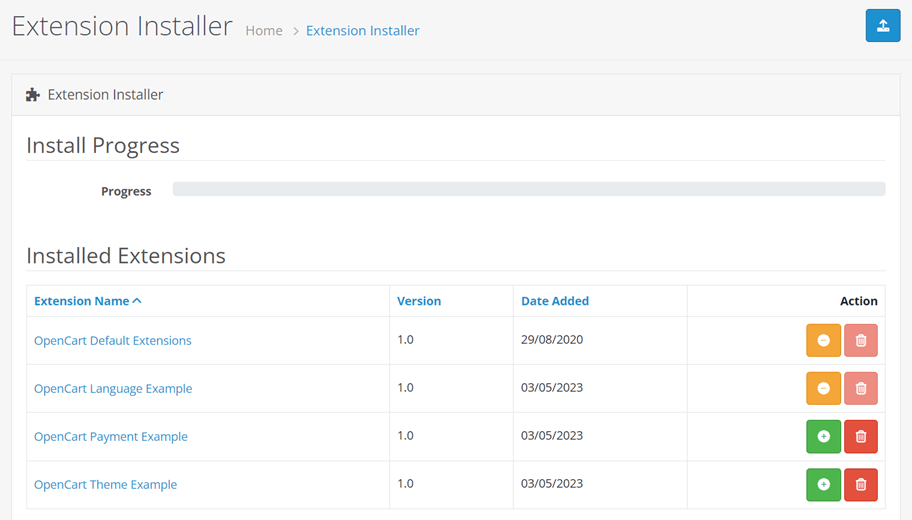Click the version 1.0 in the Default Extensions row

click(x=405, y=340)
